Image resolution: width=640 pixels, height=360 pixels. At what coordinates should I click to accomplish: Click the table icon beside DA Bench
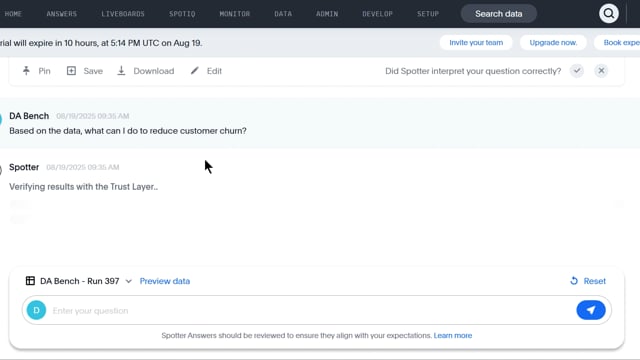tap(30, 281)
